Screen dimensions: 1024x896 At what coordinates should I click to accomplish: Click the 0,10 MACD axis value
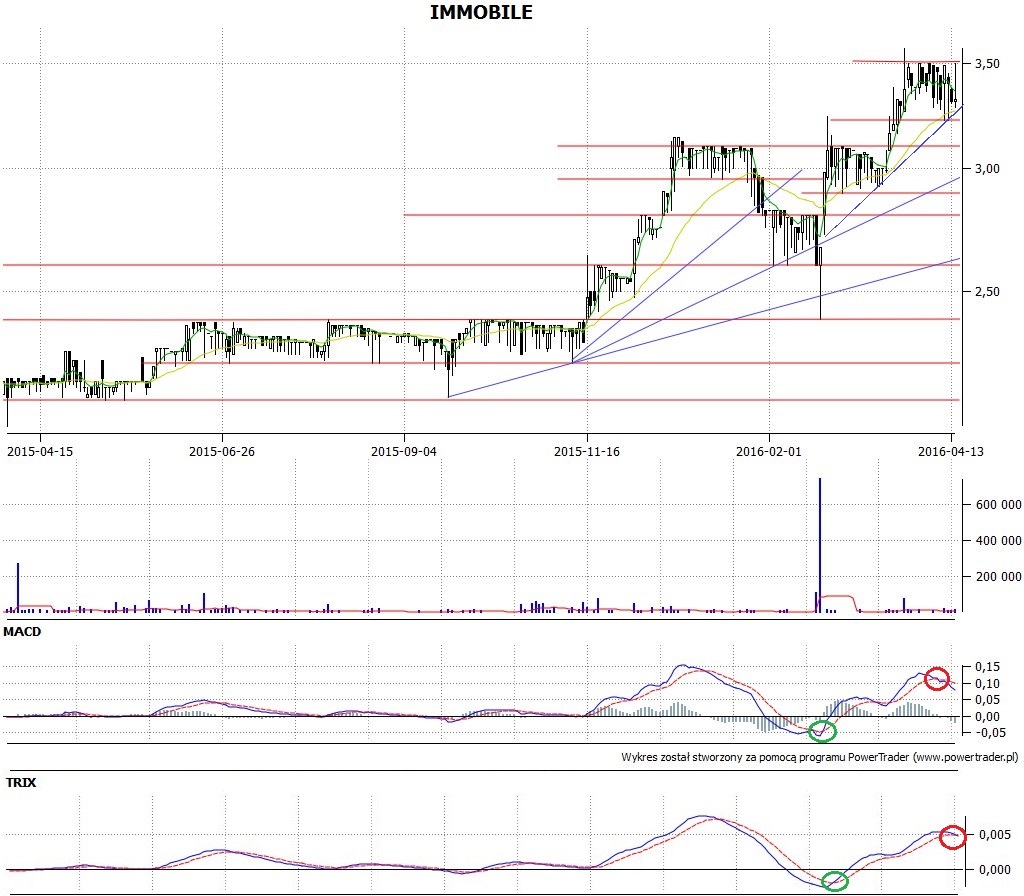(987, 684)
